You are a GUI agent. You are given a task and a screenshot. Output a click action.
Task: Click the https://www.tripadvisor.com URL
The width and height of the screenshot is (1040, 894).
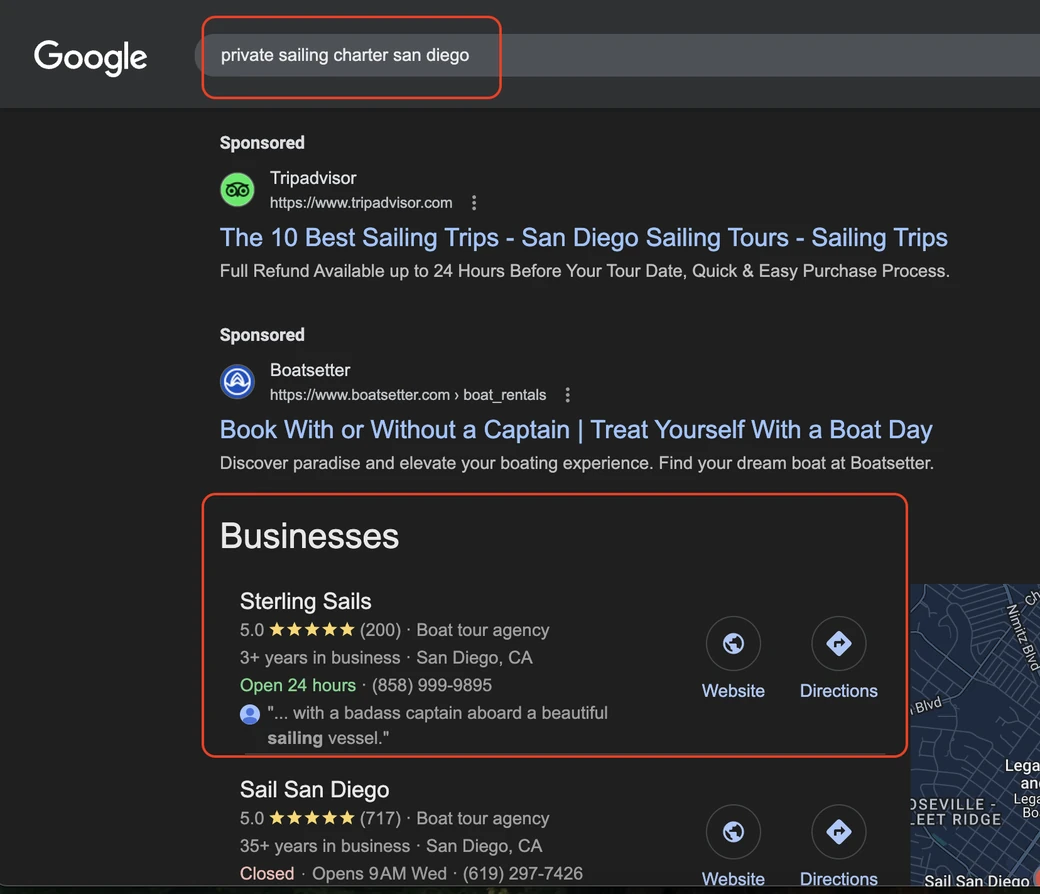pyautogui.click(x=361, y=203)
